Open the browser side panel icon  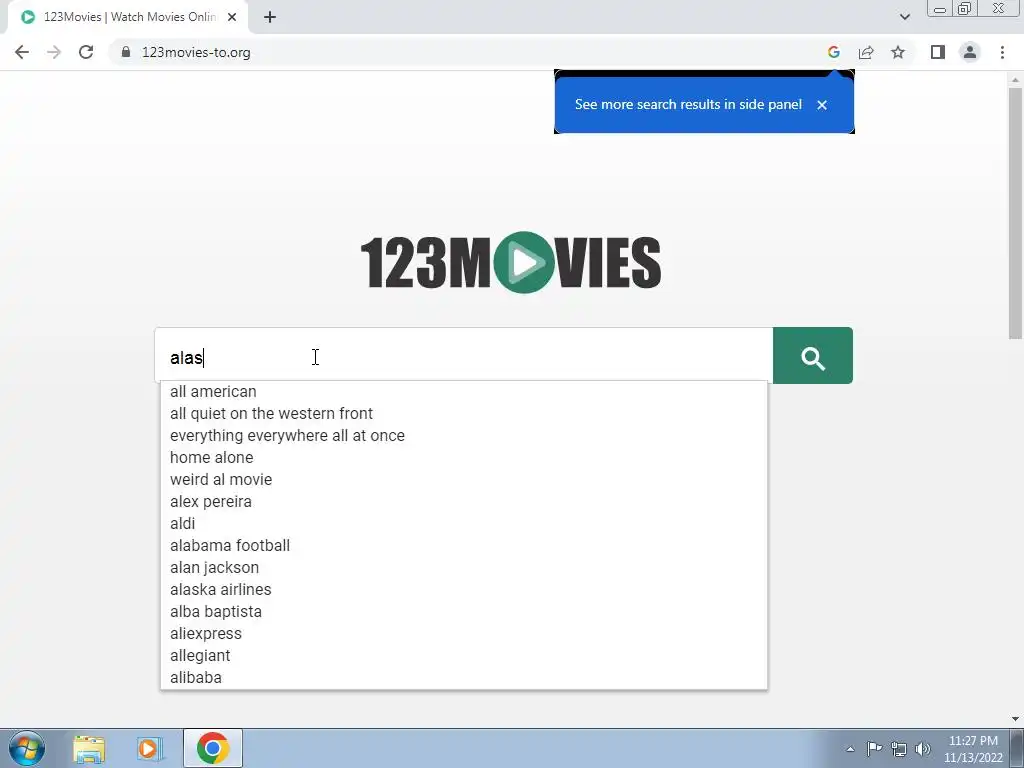[x=938, y=52]
